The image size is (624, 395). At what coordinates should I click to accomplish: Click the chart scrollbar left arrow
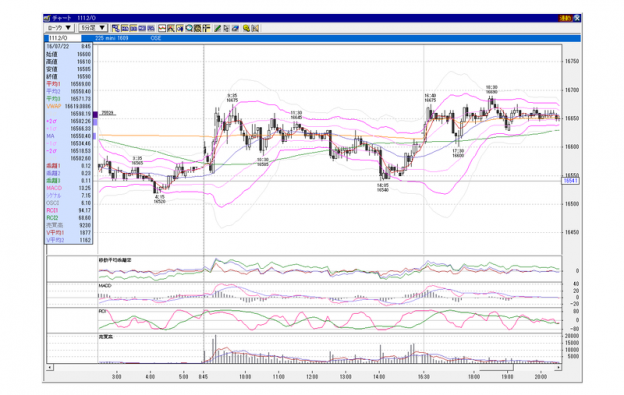click(50, 368)
